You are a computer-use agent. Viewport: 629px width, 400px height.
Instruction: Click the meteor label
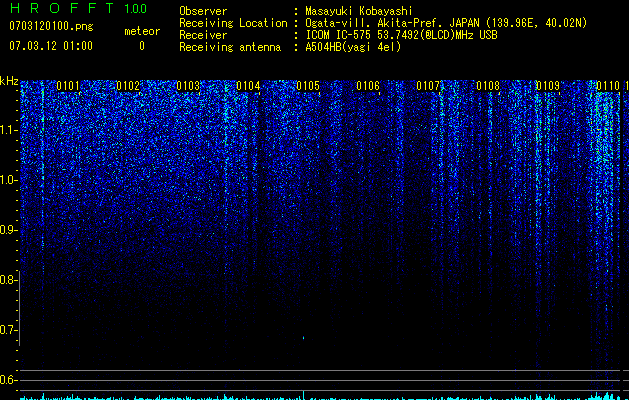tap(142, 31)
